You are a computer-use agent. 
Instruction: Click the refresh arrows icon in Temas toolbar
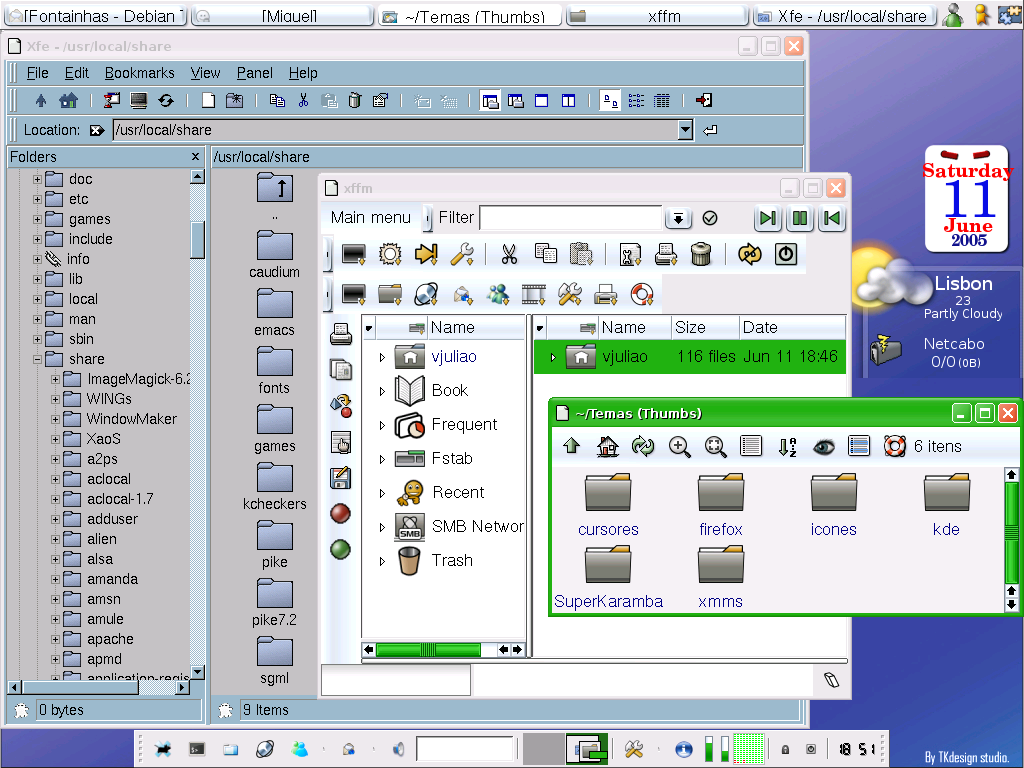[x=643, y=447]
